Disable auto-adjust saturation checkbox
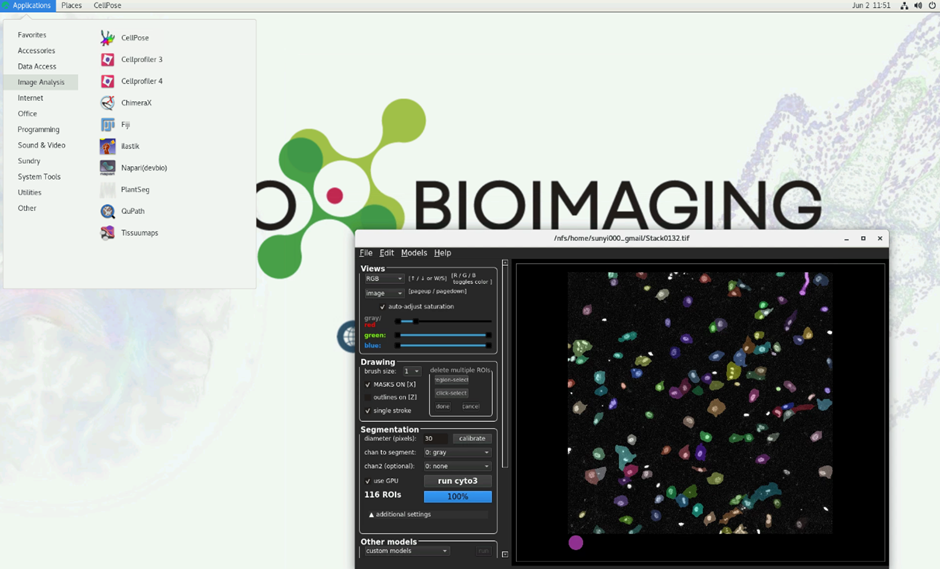Image resolution: width=940 pixels, height=569 pixels. click(x=382, y=307)
